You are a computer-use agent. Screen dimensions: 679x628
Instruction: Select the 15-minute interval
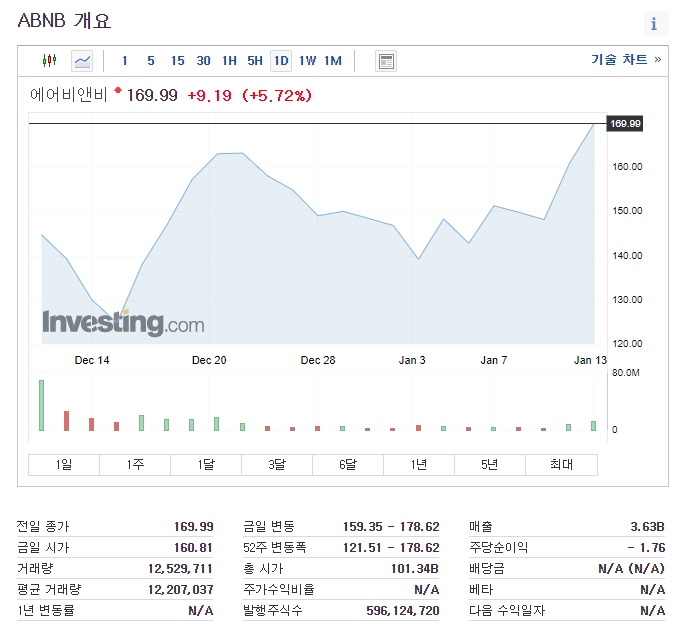(178, 61)
